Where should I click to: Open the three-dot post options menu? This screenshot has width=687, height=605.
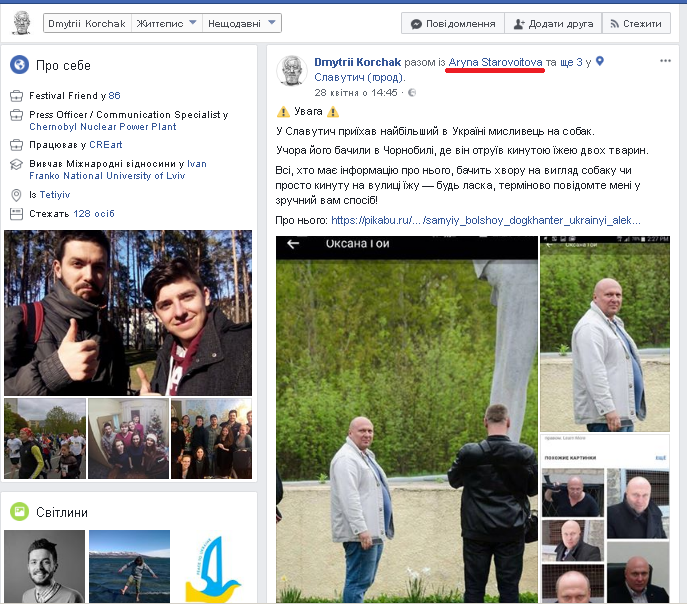tap(665, 60)
